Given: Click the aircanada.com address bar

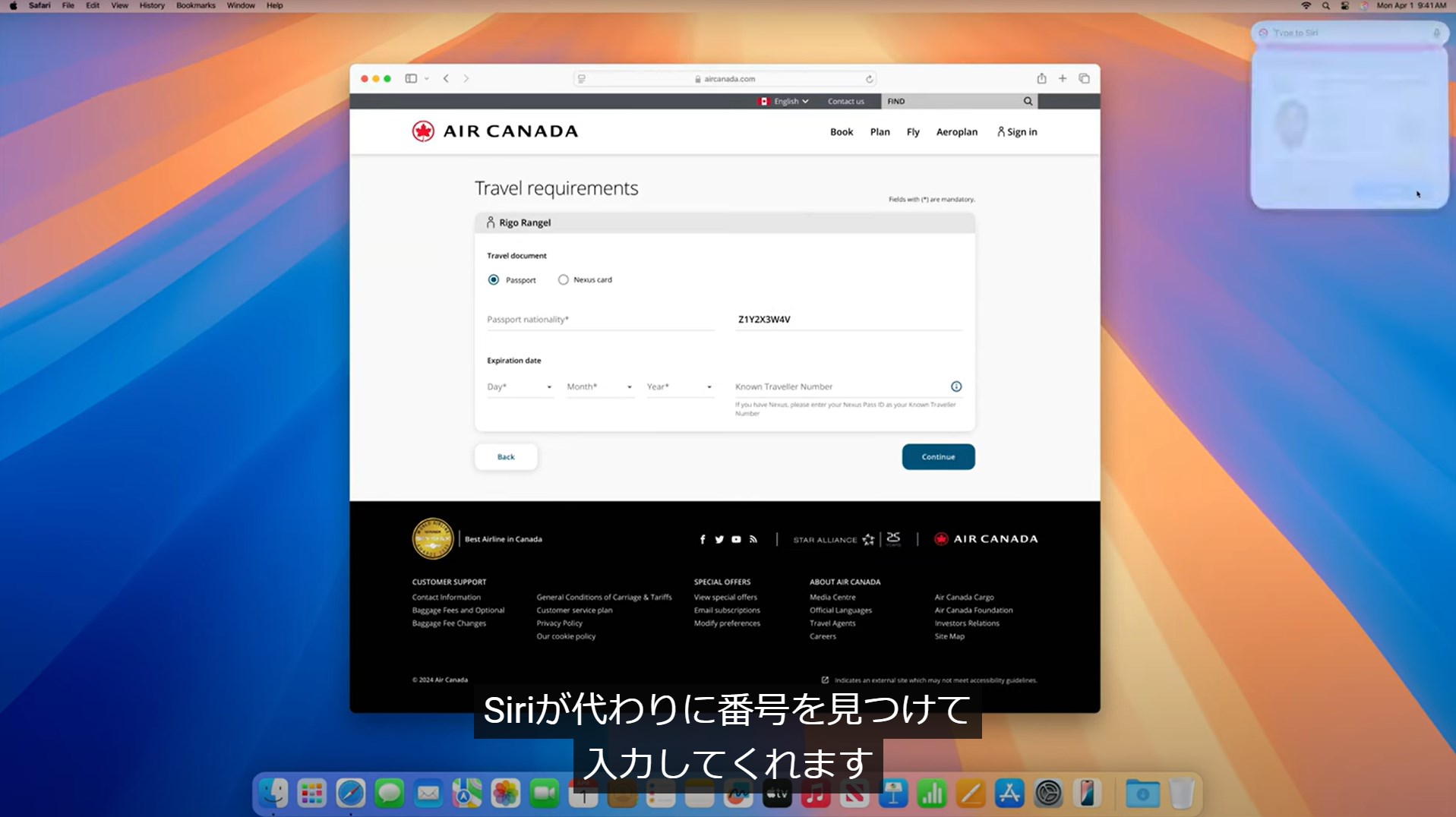Looking at the screenshot, I should [x=725, y=79].
